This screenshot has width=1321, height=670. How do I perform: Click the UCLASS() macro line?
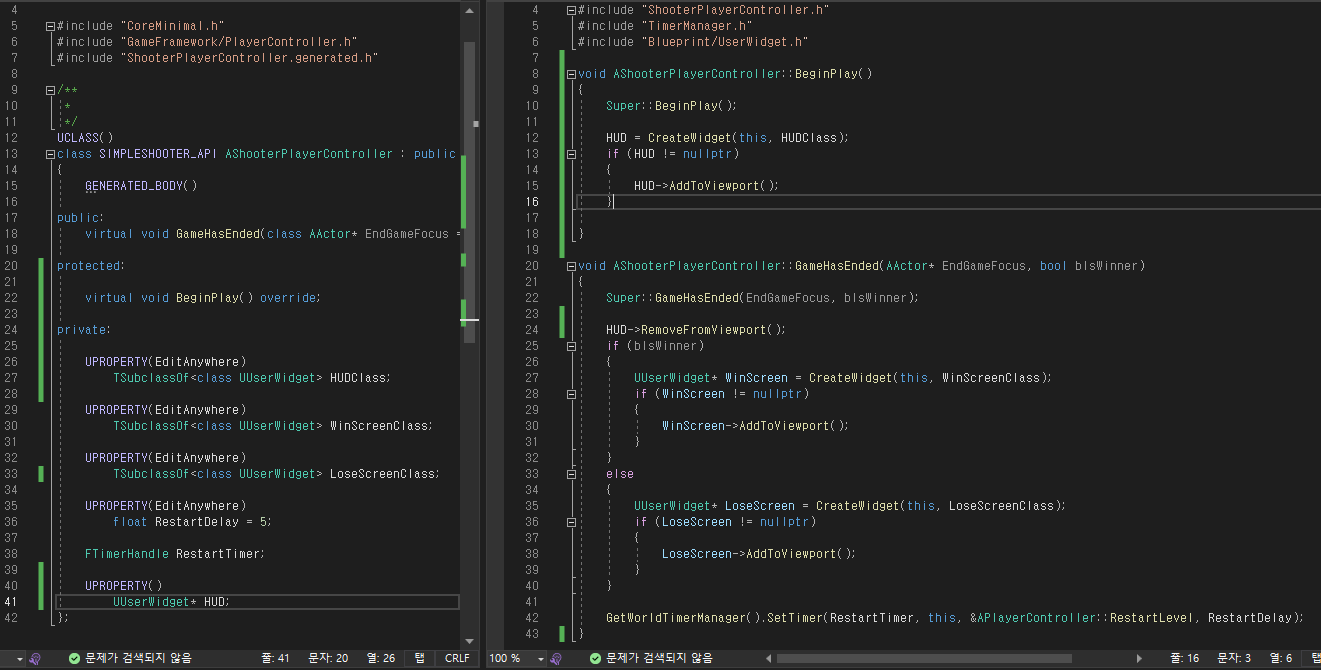click(85, 138)
